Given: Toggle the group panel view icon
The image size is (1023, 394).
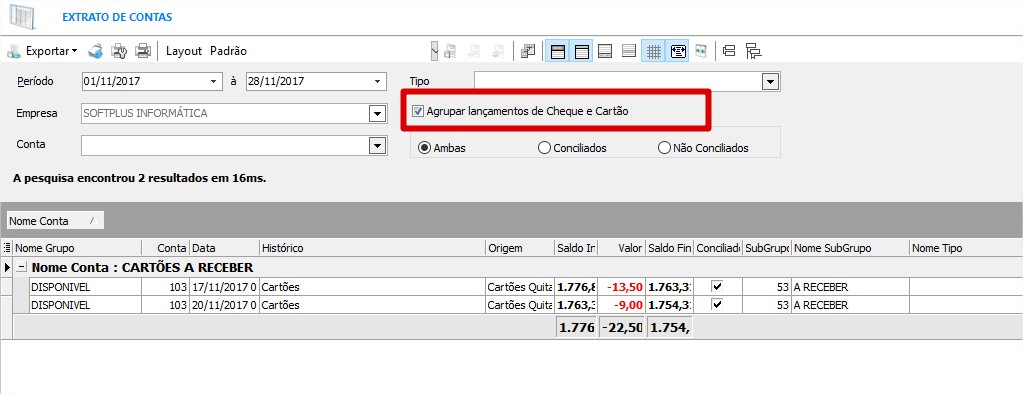Looking at the screenshot, I should coord(558,51).
